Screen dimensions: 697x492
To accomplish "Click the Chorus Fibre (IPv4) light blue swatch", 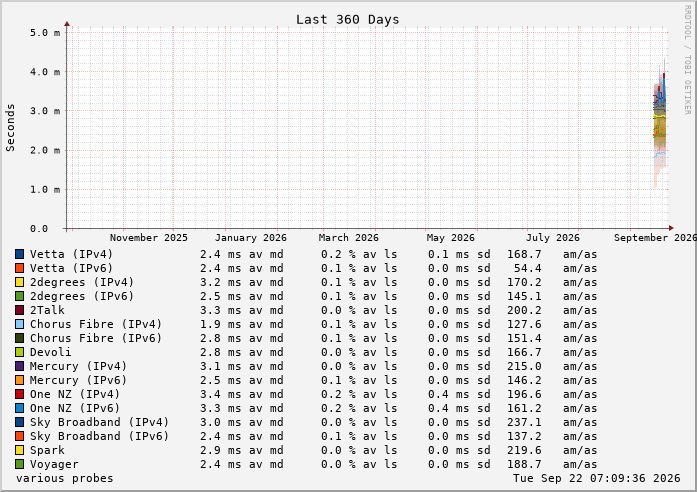I will click(x=20, y=324).
